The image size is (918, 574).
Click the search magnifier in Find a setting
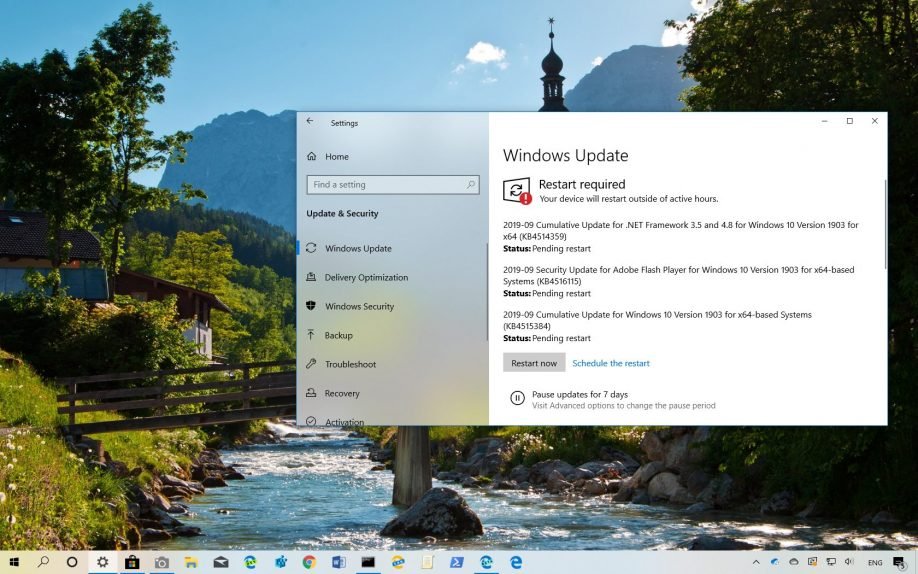[x=471, y=185]
